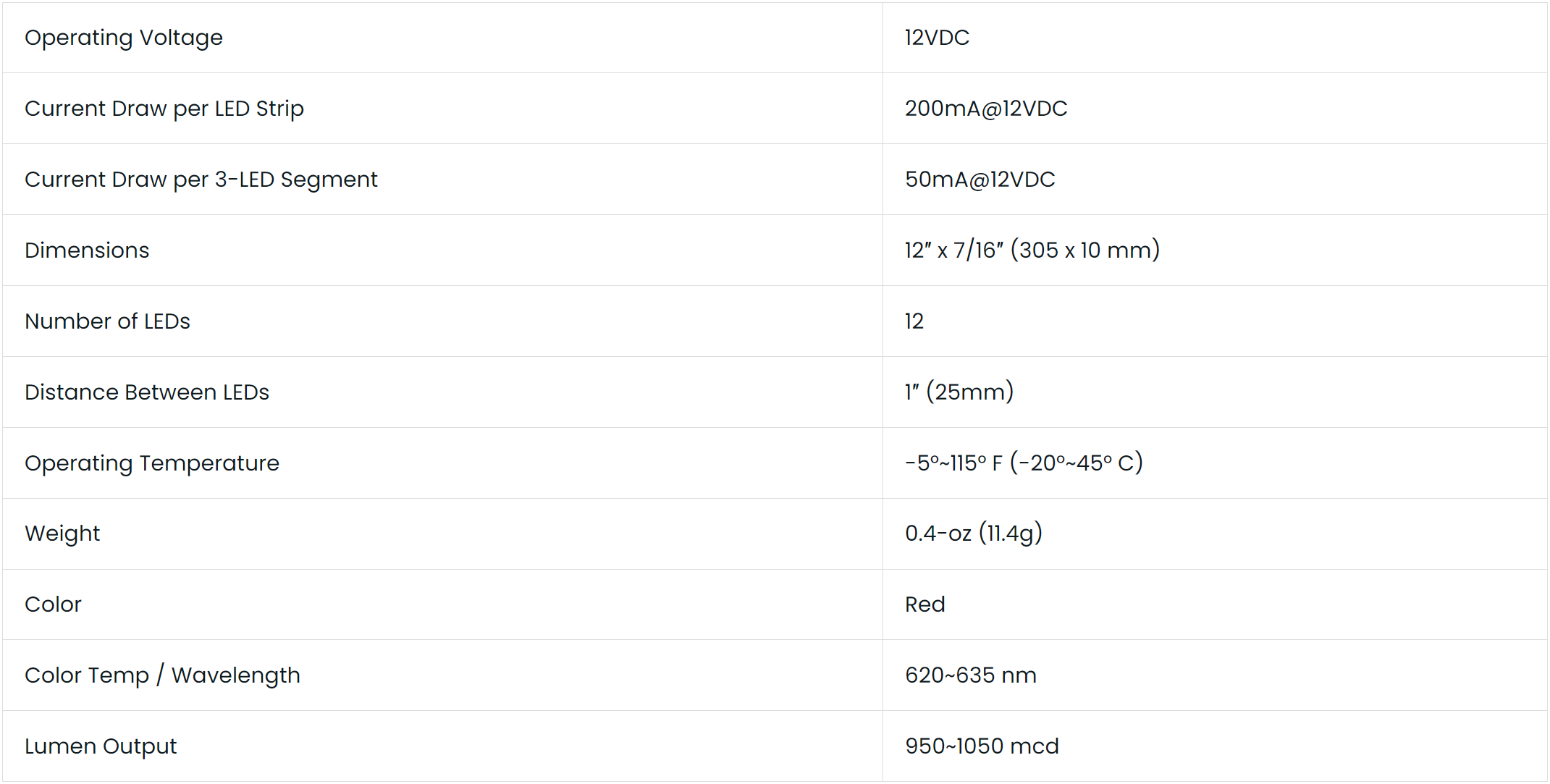Click the Color row label
This screenshot has width=1550, height=784.
53,604
